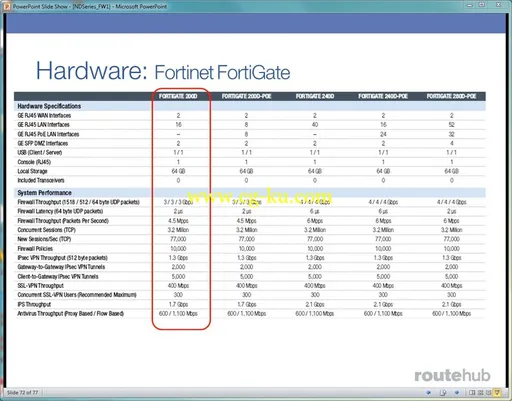Switch to Normal view icon
This screenshot has height=401, width=512.
472,393
